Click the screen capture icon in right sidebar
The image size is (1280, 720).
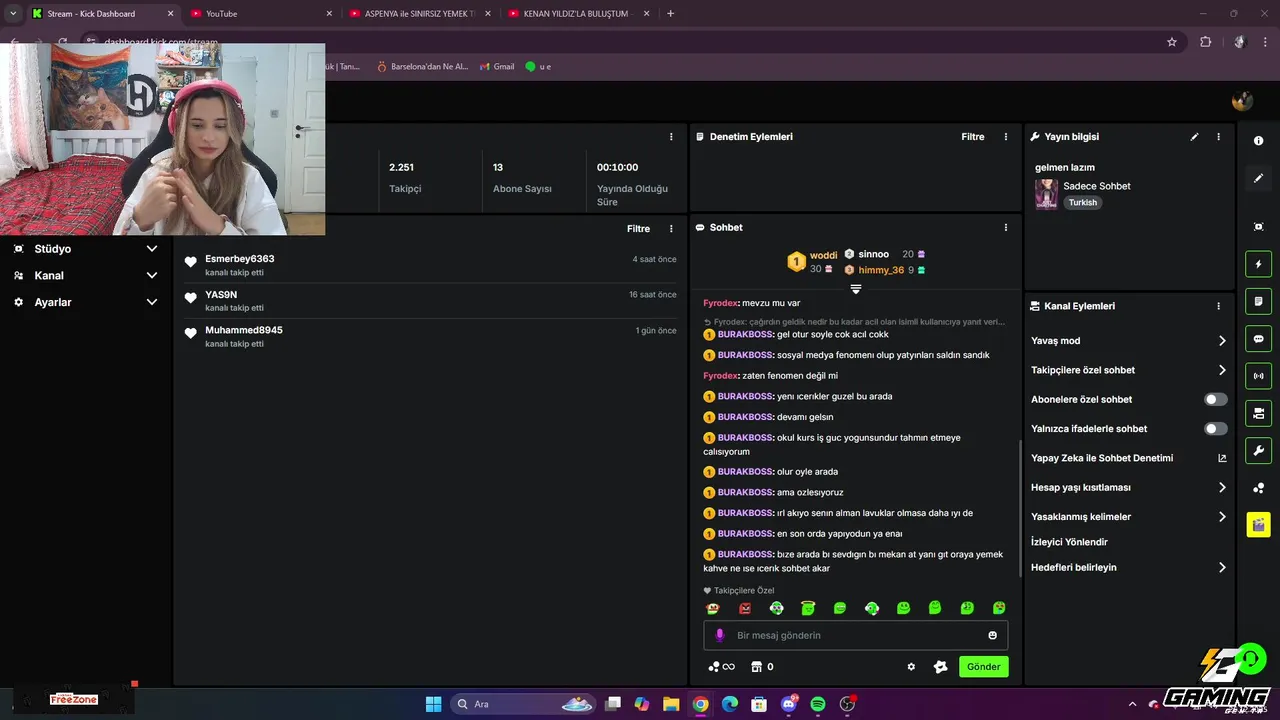coord(1258,227)
